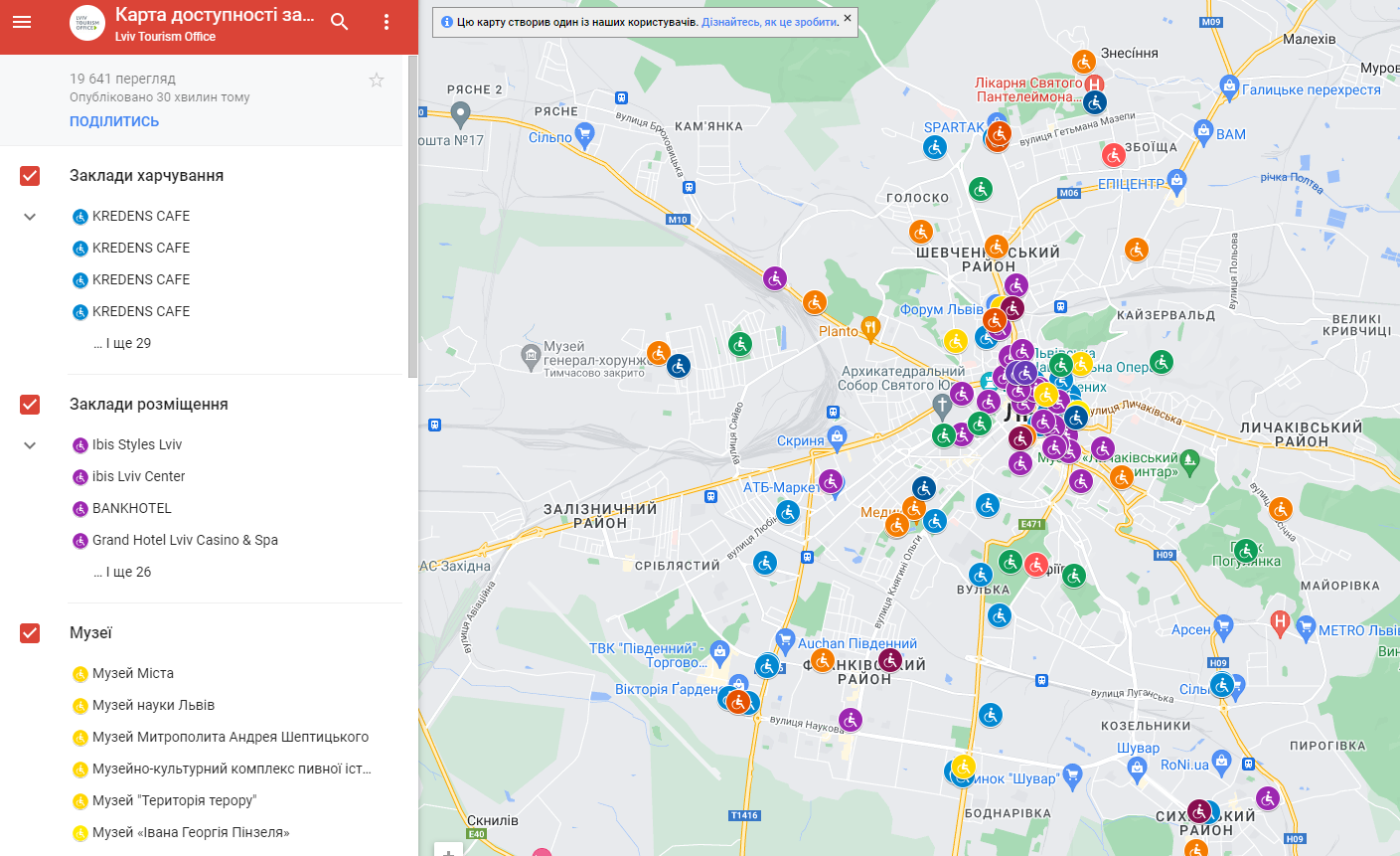The image size is (1400, 856).
Task: Star this map as favorite
Action: tap(377, 81)
